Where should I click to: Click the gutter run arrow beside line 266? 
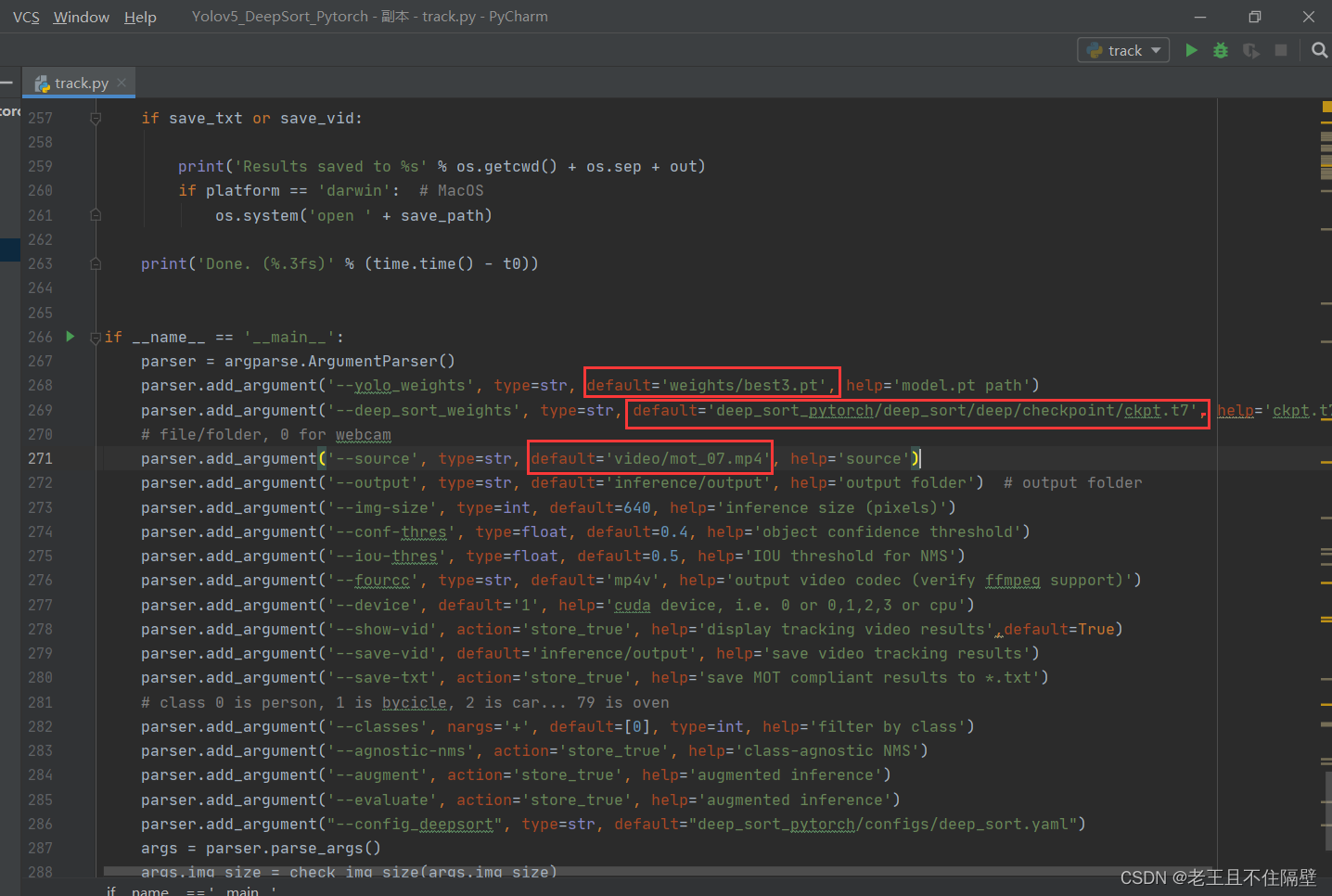[x=70, y=336]
